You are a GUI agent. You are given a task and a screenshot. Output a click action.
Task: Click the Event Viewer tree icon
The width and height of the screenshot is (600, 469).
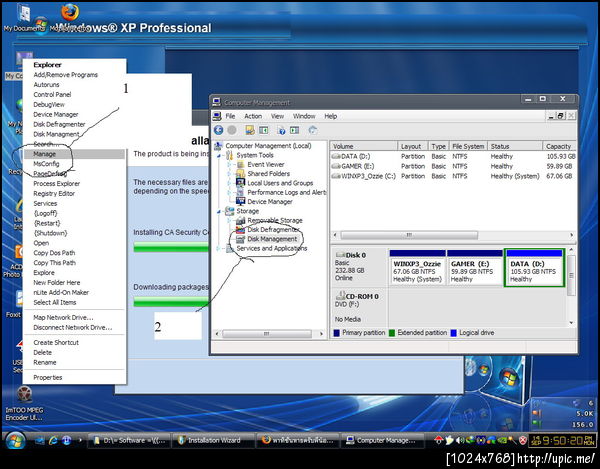pyautogui.click(x=240, y=164)
